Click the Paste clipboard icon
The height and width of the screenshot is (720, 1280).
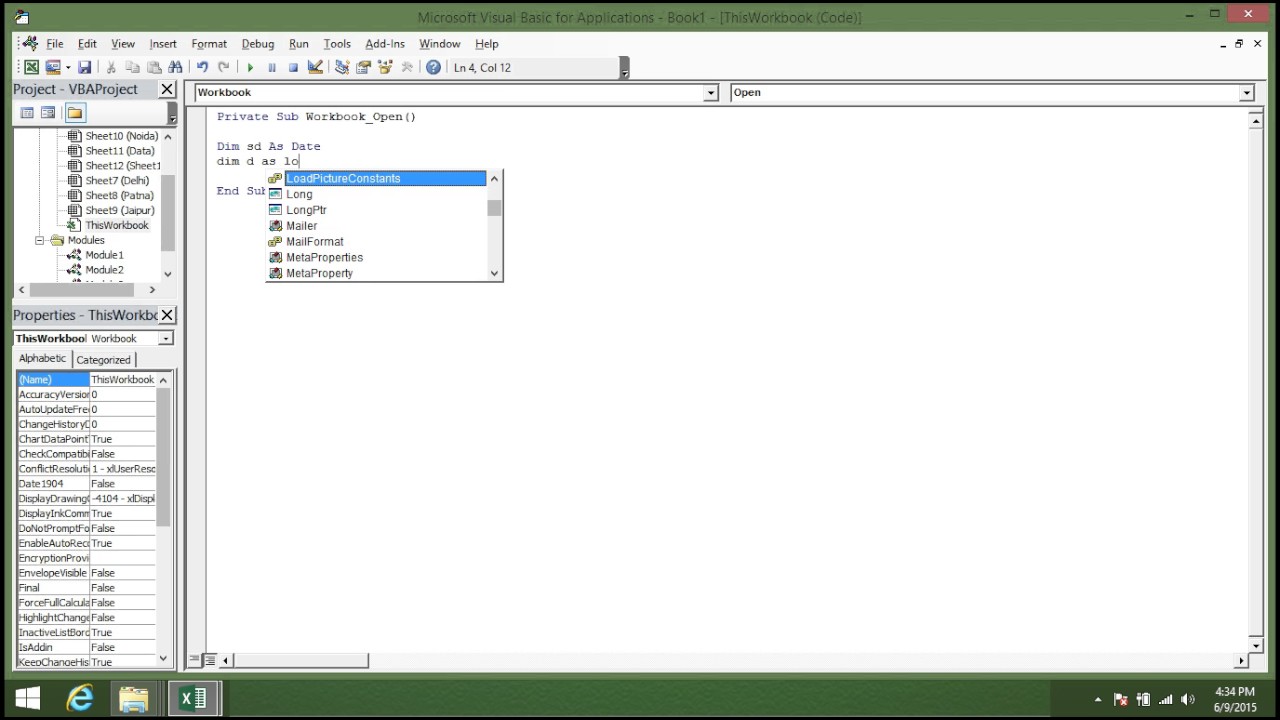click(154, 67)
